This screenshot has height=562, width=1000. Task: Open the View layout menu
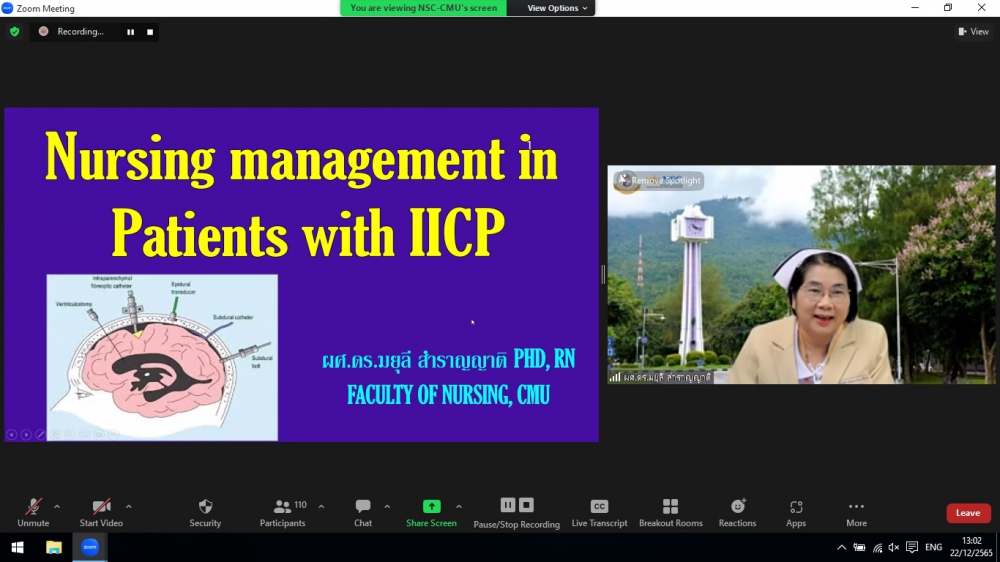pyautogui.click(x=973, y=32)
